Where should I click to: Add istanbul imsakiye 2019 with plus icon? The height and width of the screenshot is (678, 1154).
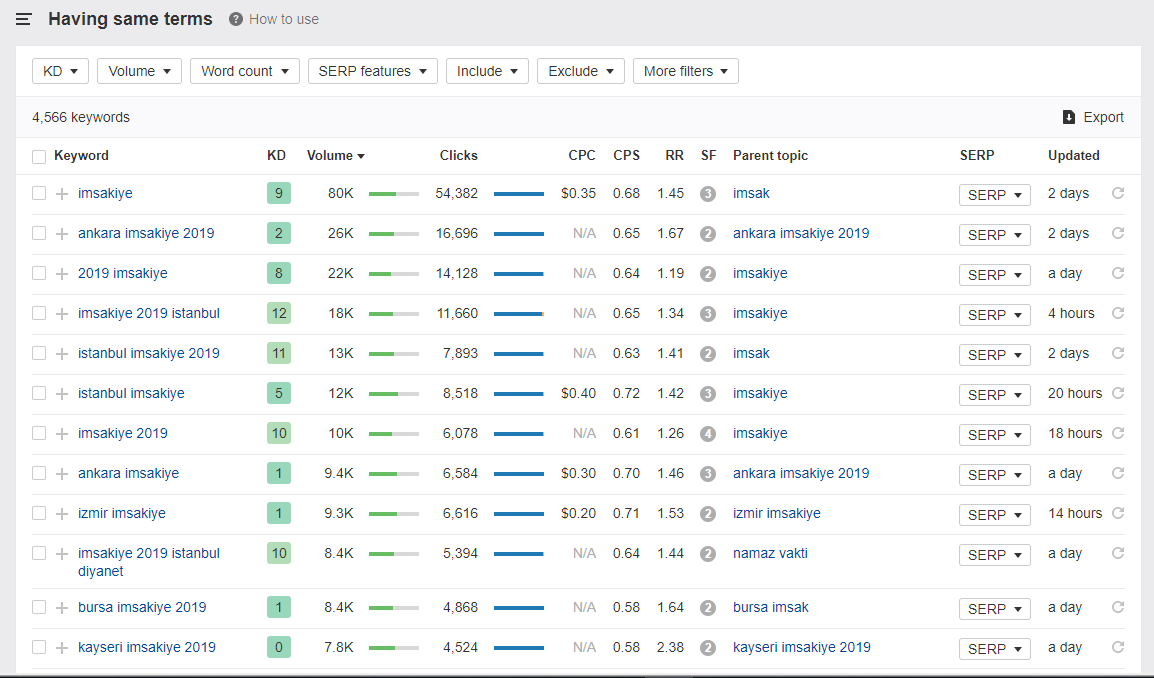62,353
